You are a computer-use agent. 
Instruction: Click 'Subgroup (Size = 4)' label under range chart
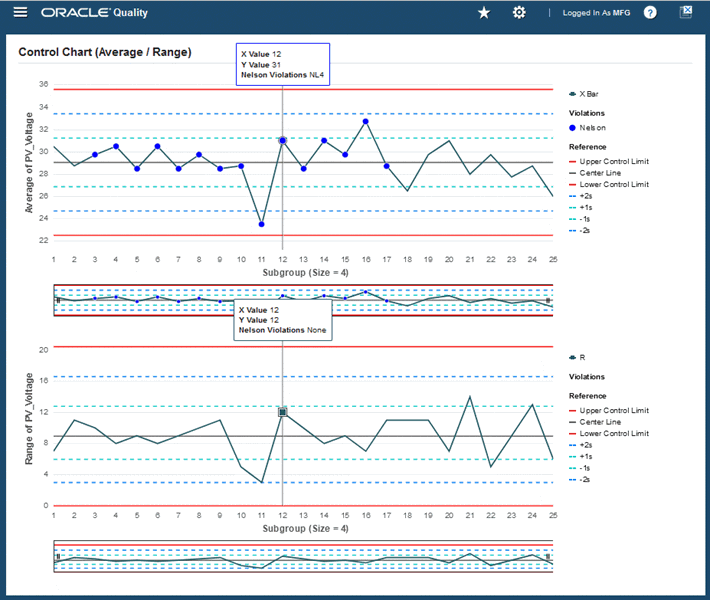pyautogui.click(x=305, y=528)
